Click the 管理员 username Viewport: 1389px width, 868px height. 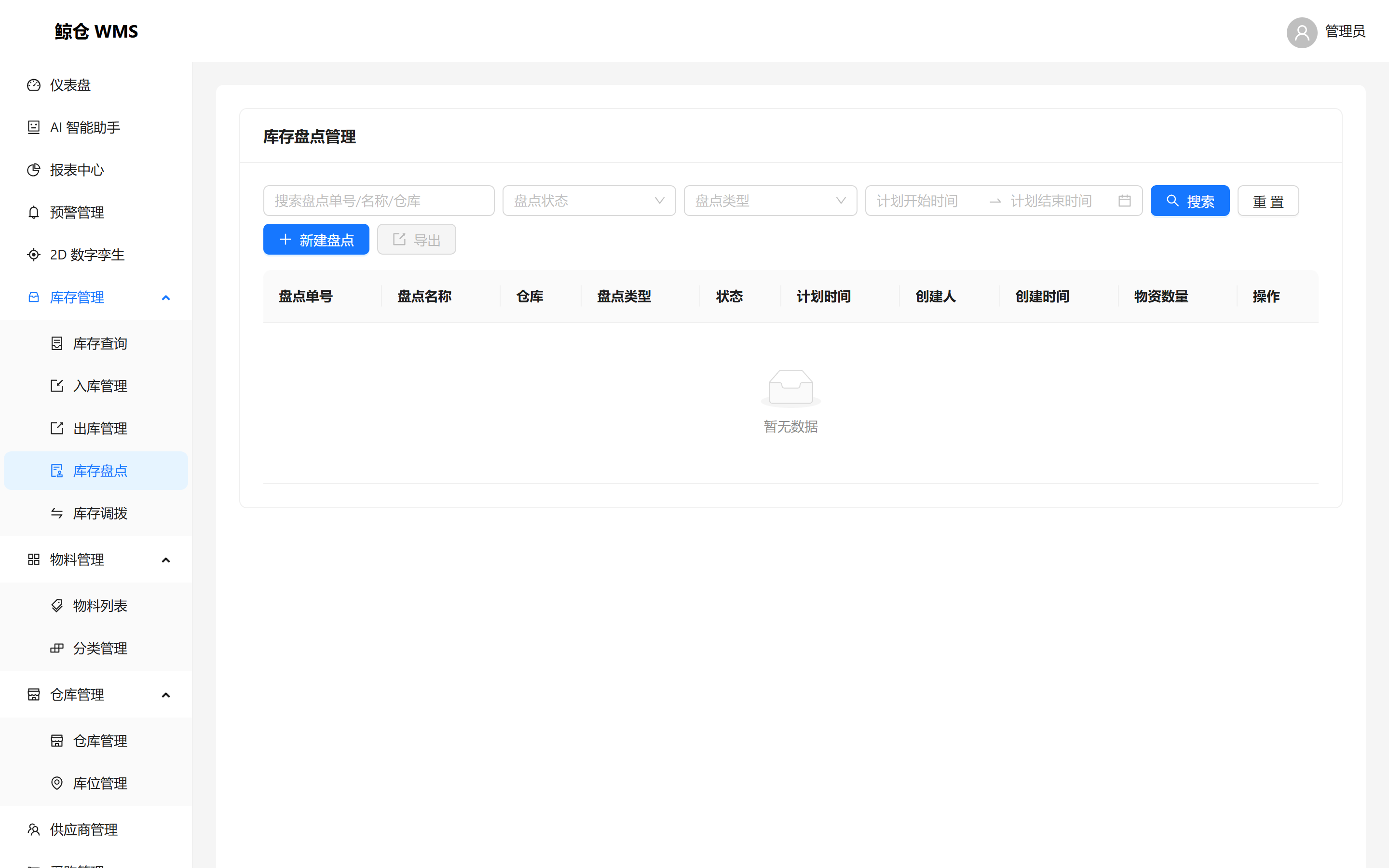click(x=1345, y=31)
